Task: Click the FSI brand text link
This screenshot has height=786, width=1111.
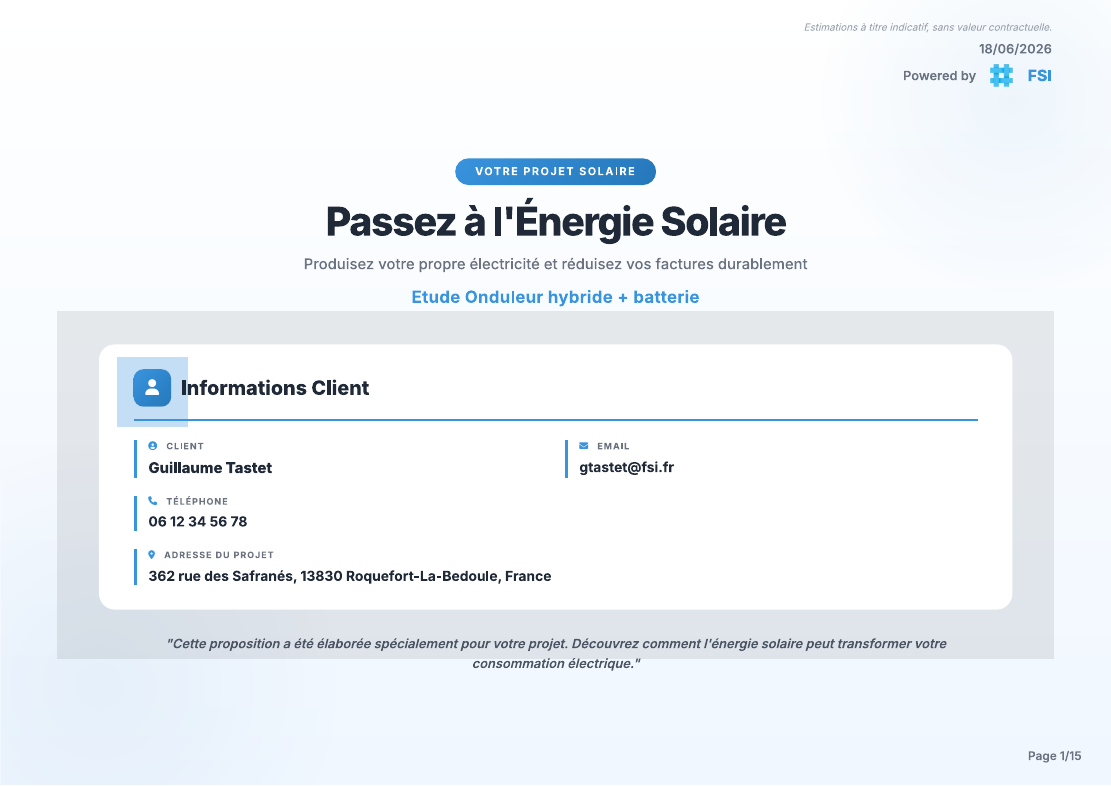Action: tap(1039, 76)
